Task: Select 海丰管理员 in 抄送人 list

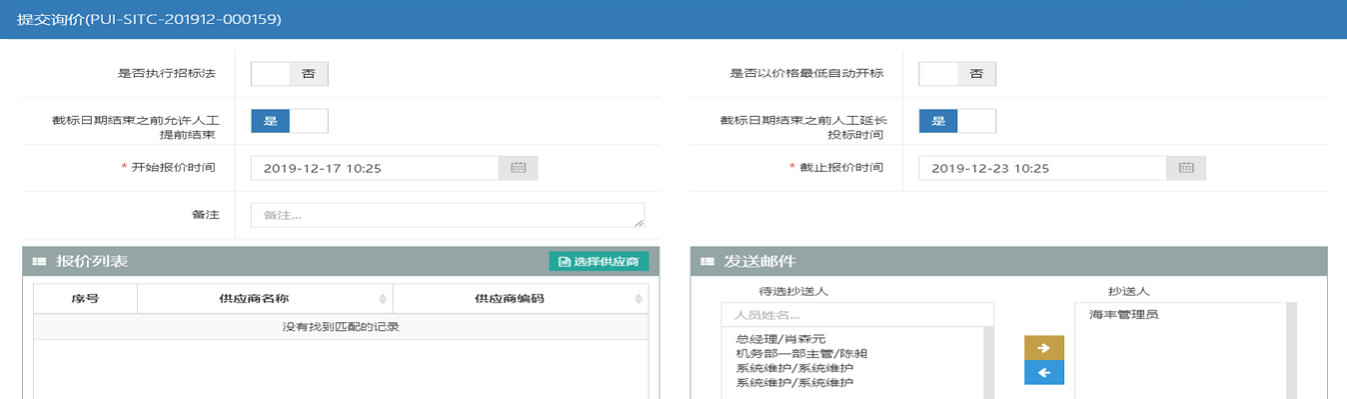Action: [x=1124, y=315]
